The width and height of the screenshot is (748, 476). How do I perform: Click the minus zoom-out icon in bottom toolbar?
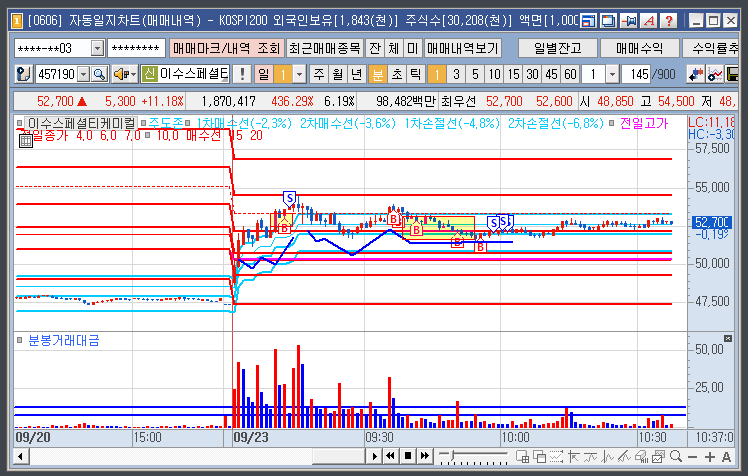693,457
